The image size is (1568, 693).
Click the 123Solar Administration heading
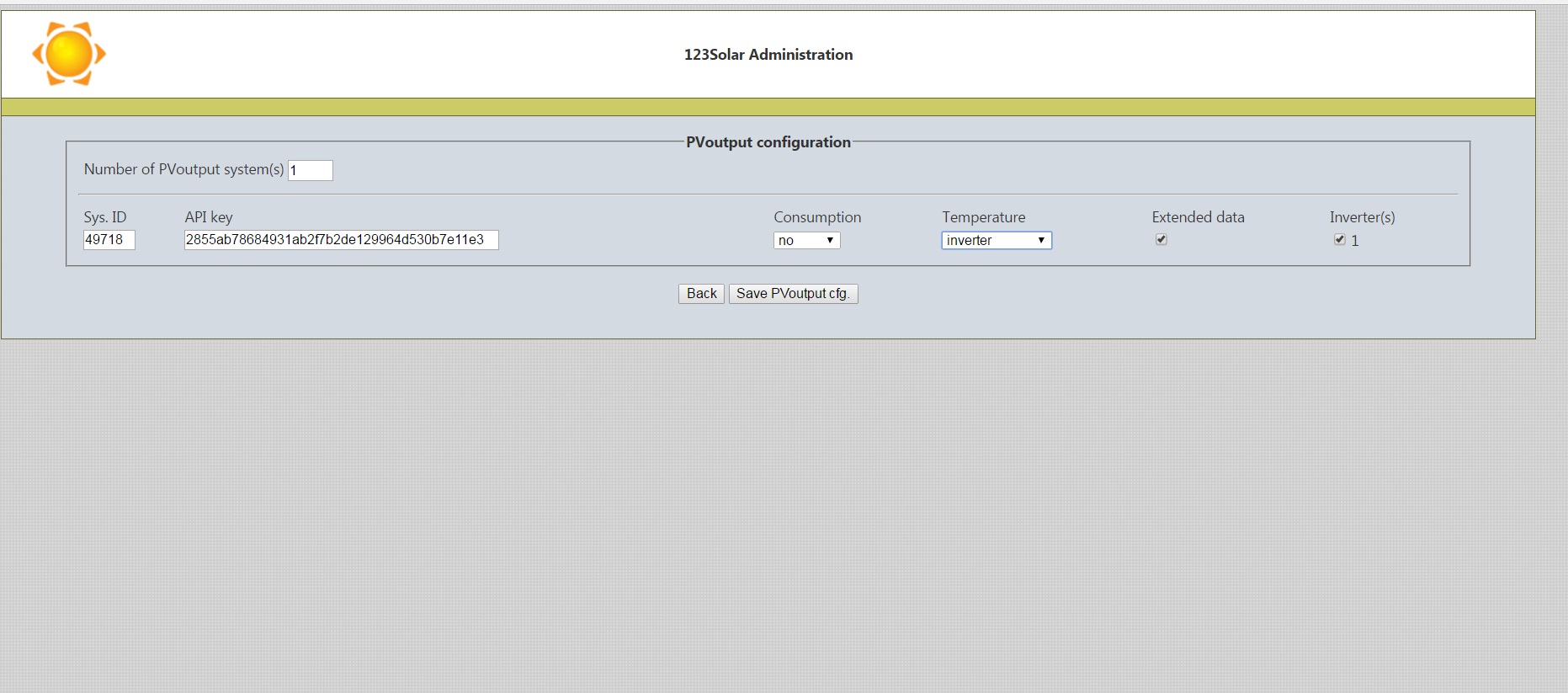click(x=768, y=54)
